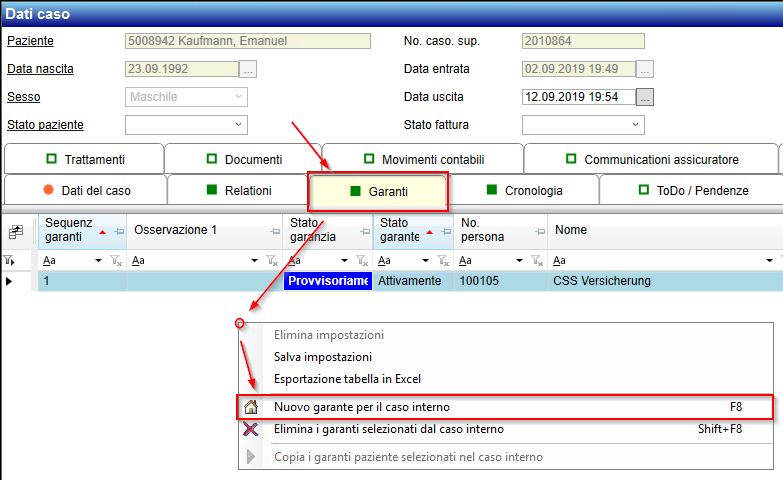The image size is (783, 480).
Task: Open Communicationi assicuratore tab
Action: [x=651, y=159]
